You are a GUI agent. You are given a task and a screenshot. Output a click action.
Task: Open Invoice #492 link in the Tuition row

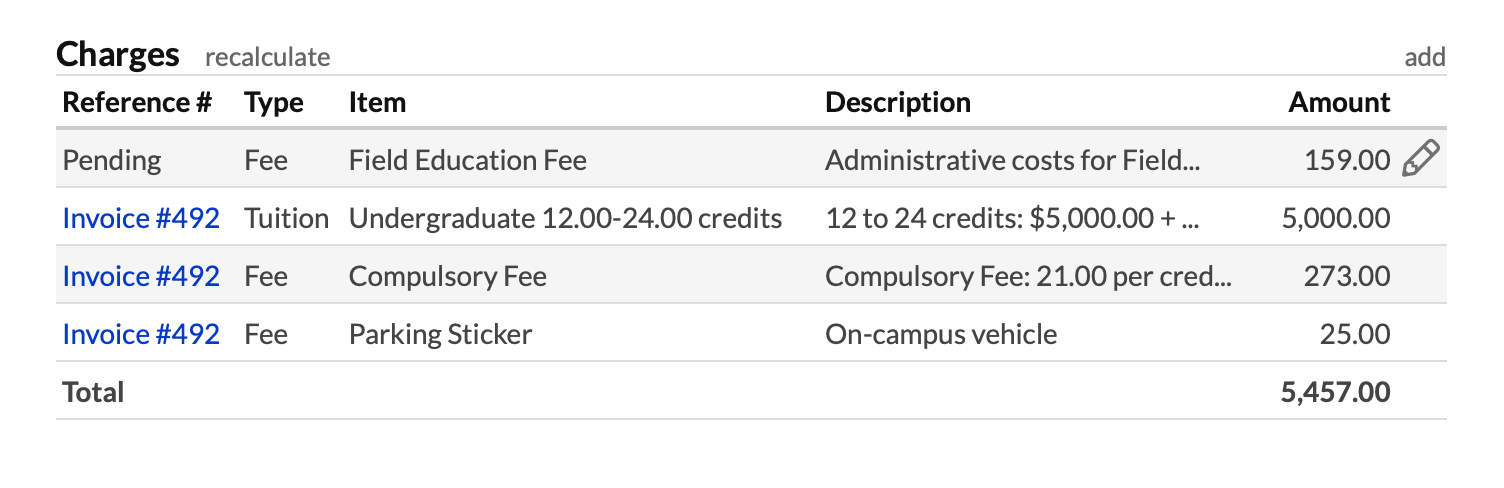(141, 218)
